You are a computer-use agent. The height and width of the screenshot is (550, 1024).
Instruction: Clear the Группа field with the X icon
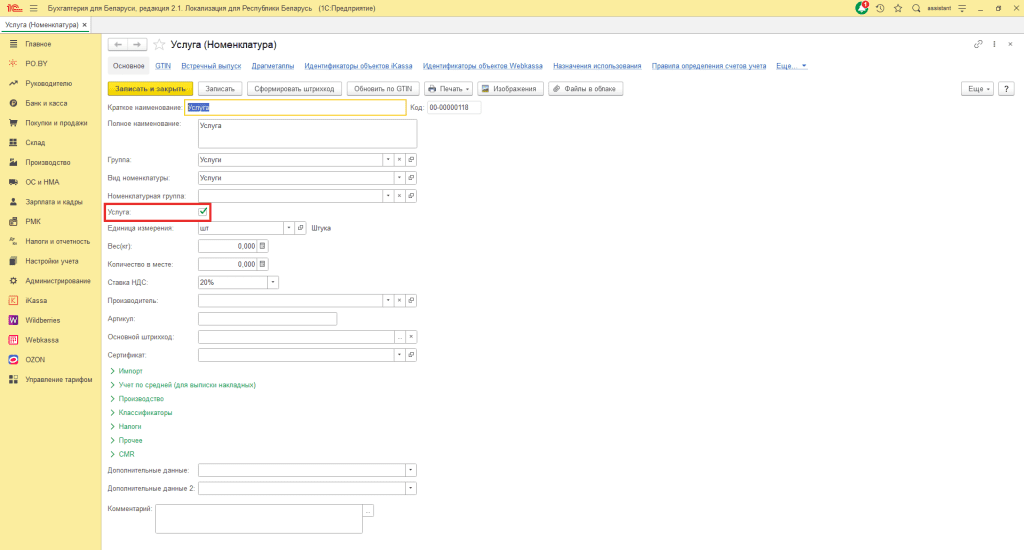pos(399,160)
